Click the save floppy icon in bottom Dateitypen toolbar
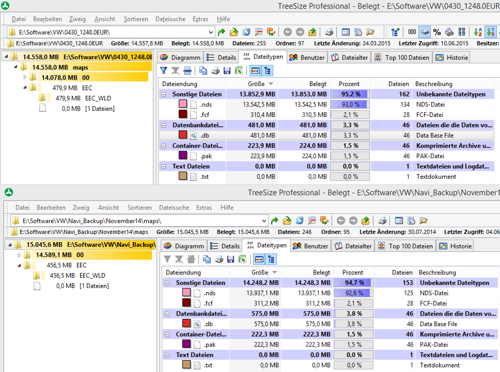Image resolution: width=500 pixels, height=372 pixels. point(231,259)
